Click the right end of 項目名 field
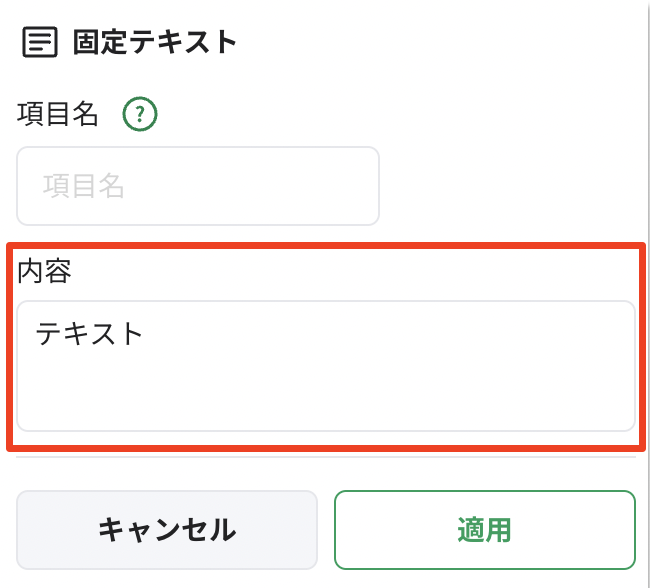Image resolution: width=650 pixels, height=588 pixels. click(x=360, y=186)
